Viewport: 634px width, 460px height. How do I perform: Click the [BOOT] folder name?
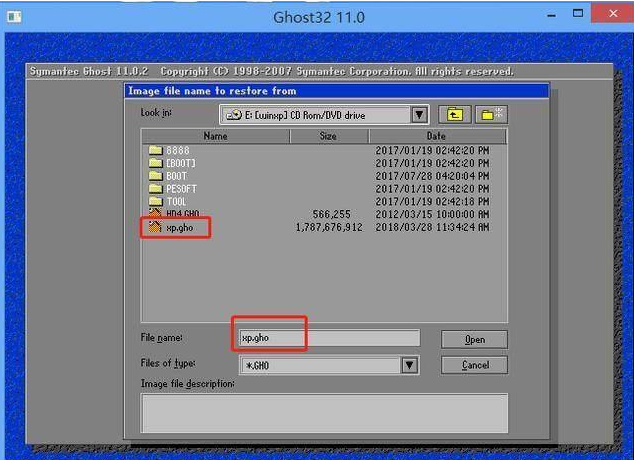coord(181,163)
